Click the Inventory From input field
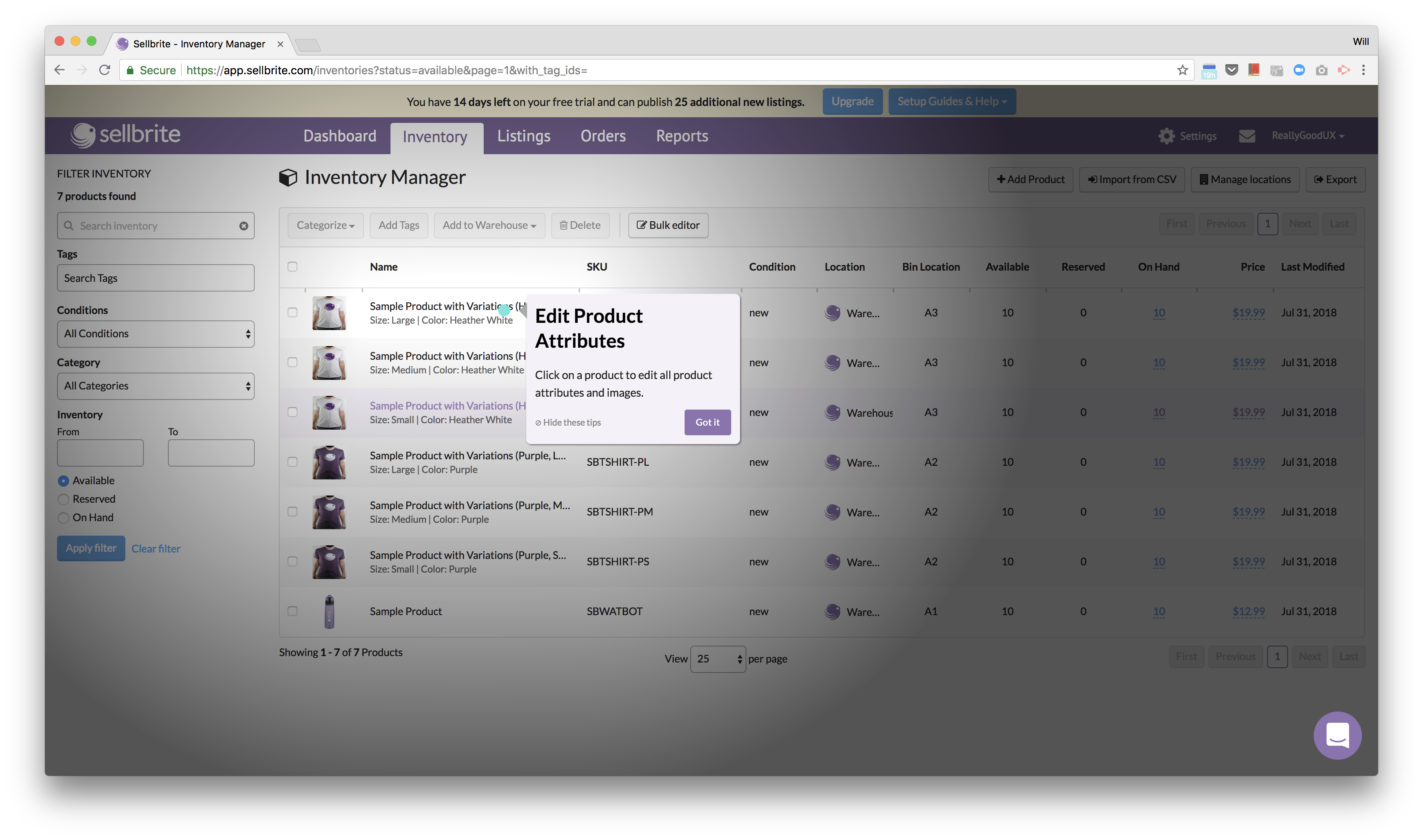Screen dimensions: 1423x840 coord(100,453)
